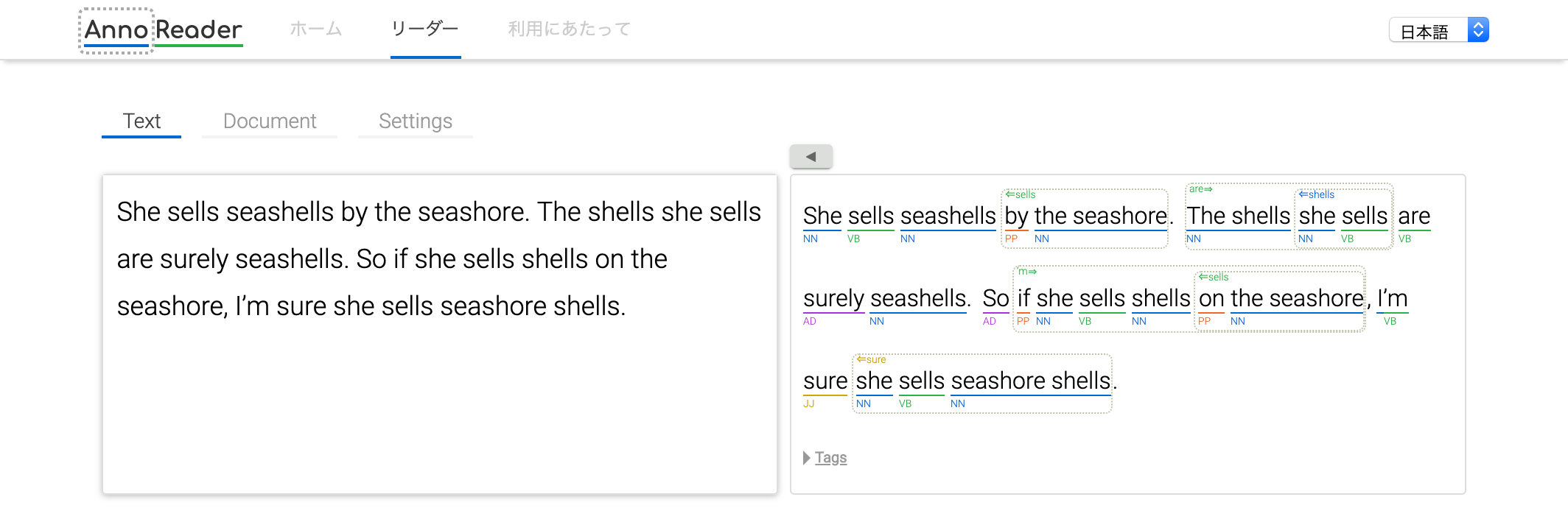Click the JJ tag under "sure"

tap(809, 404)
